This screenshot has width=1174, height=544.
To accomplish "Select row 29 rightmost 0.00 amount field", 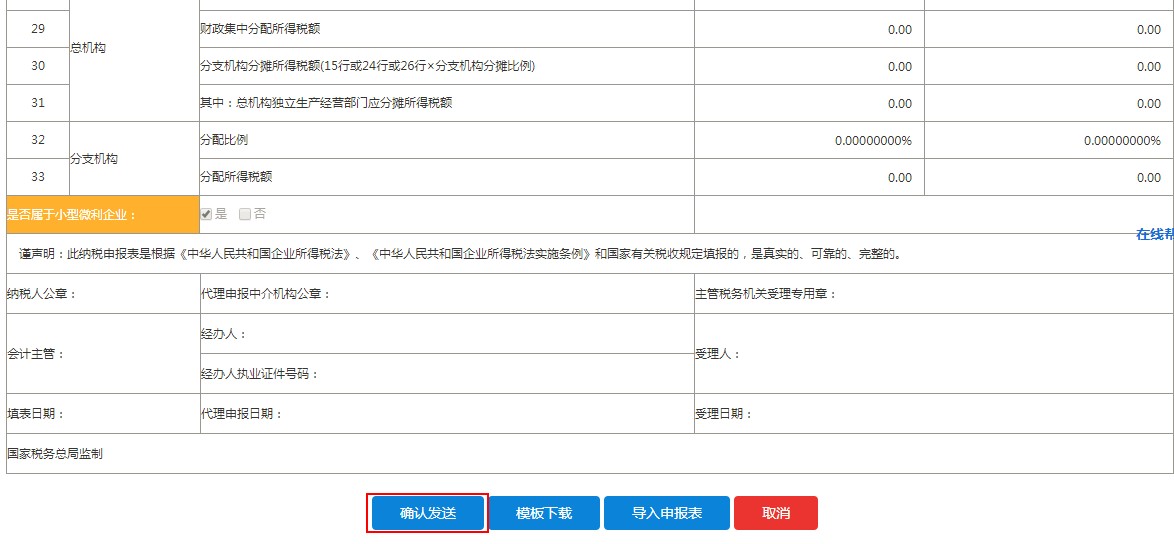I will click(x=1048, y=30).
